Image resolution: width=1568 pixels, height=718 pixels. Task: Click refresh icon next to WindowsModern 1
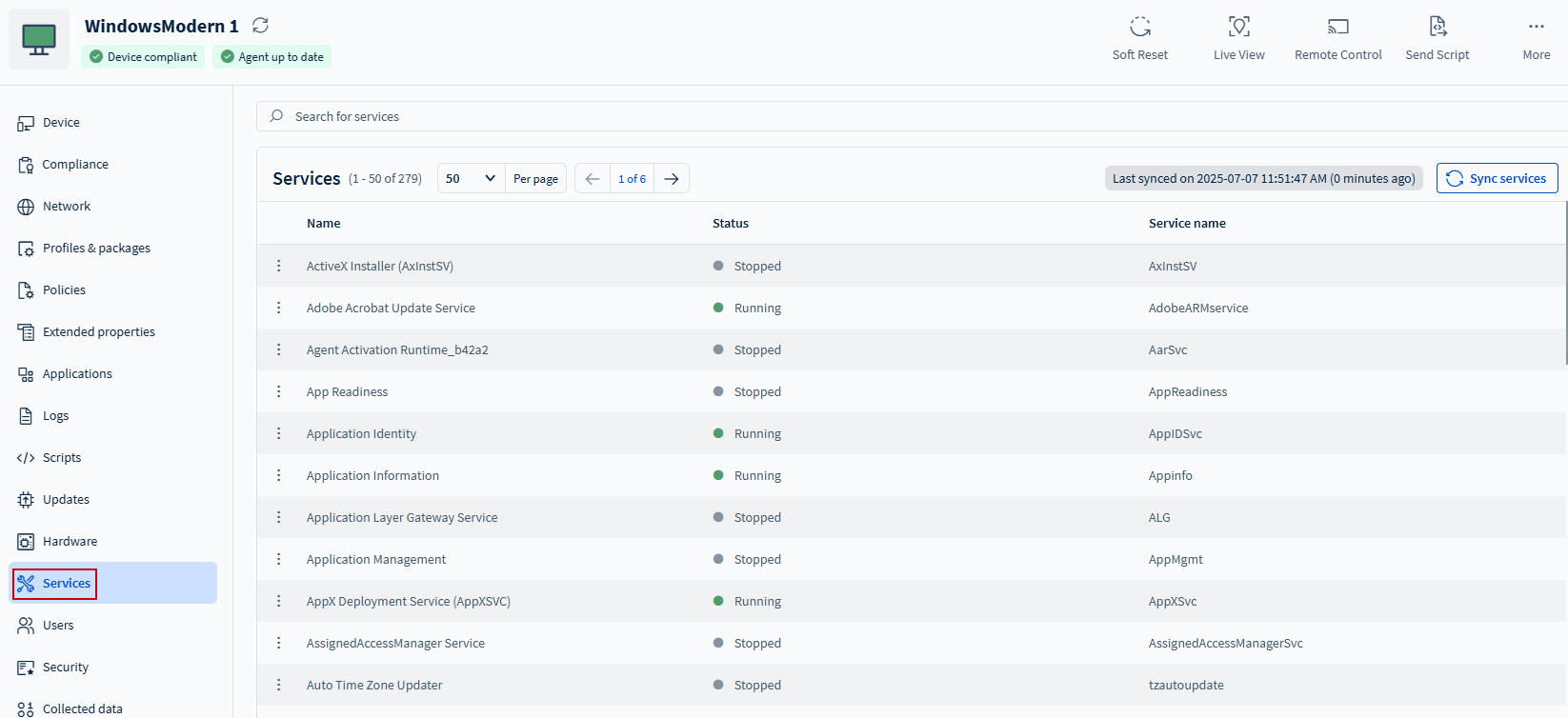pos(260,26)
